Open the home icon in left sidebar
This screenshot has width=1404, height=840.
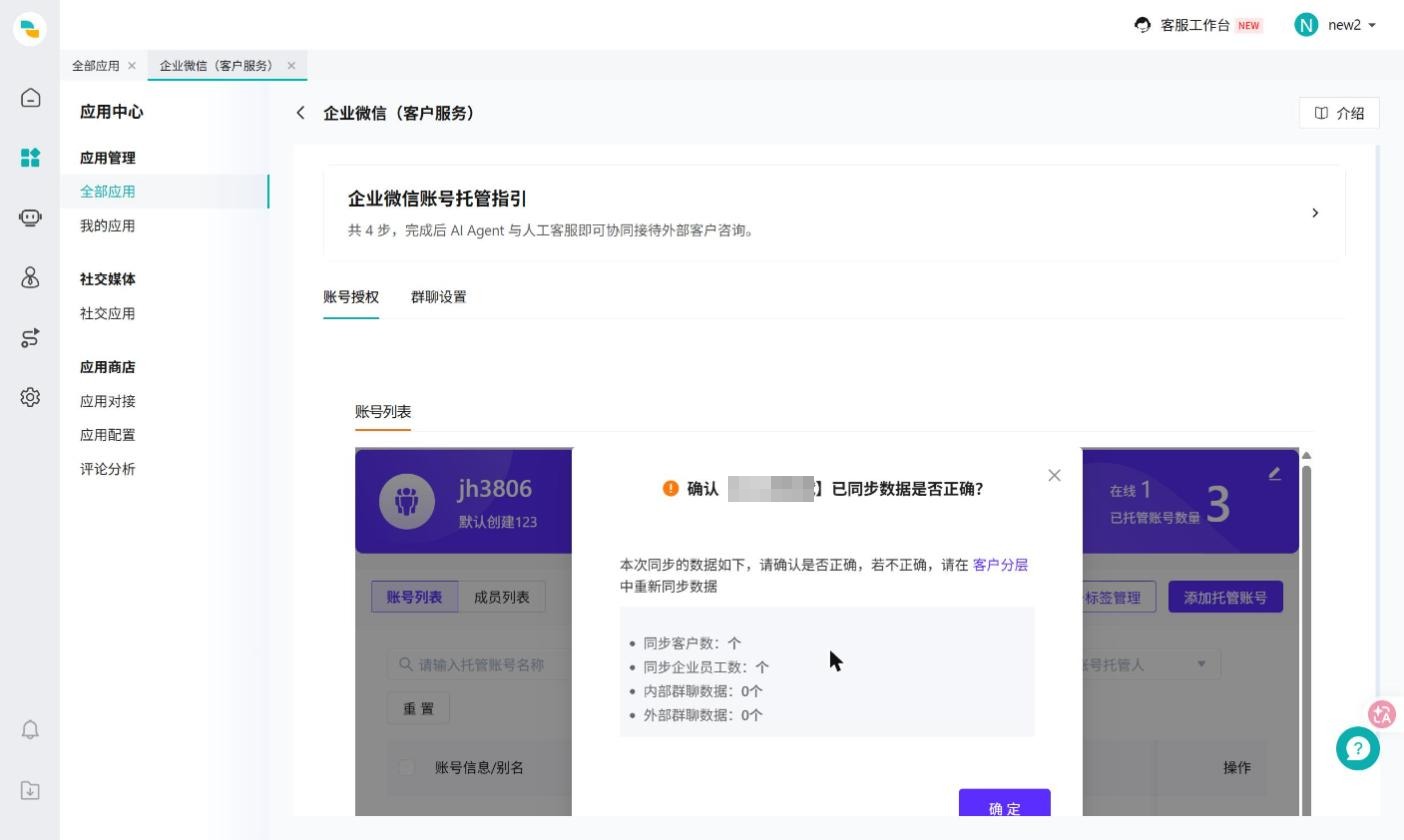tap(30, 98)
